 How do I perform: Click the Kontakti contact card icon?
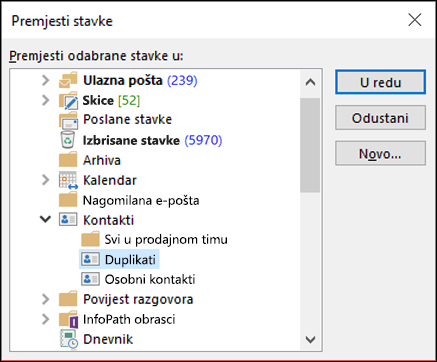[68, 220]
